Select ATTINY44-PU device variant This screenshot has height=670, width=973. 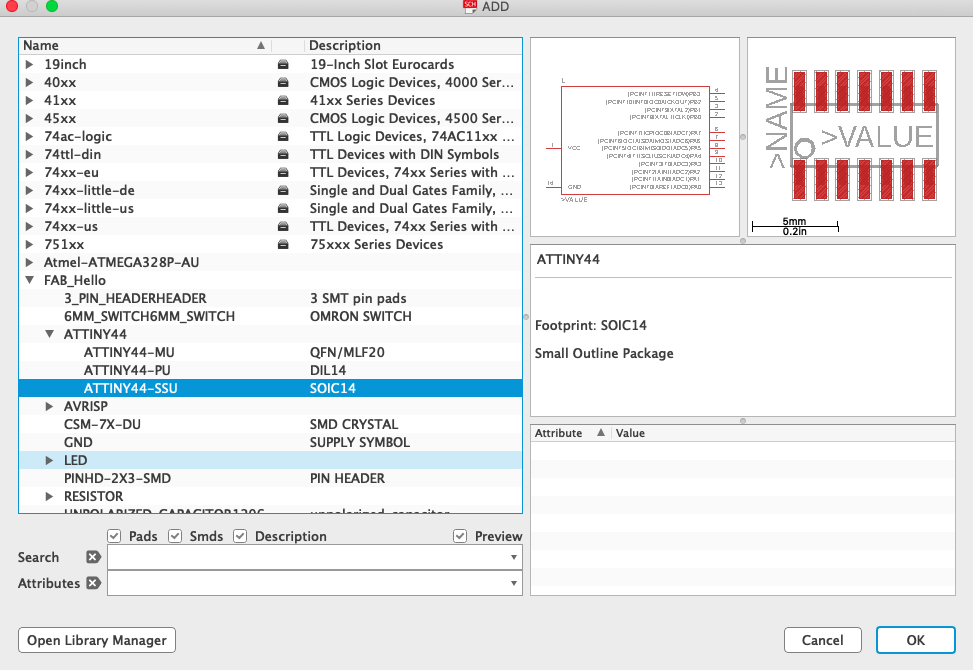(271, 370)
